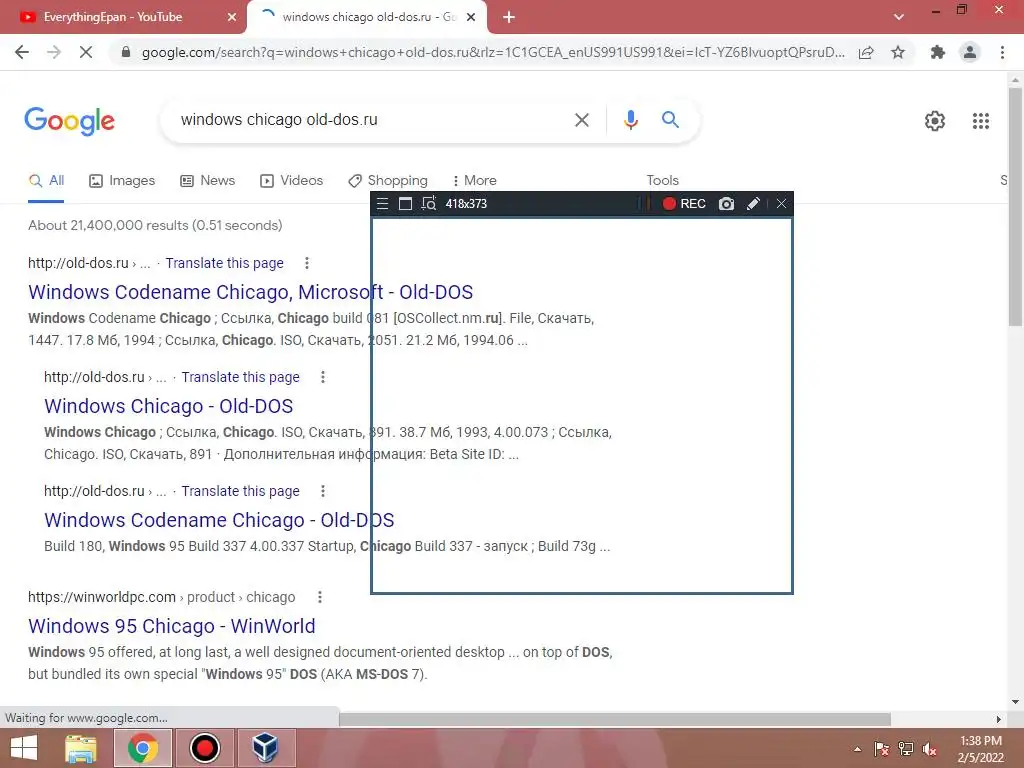Close the EverythingEpan YouTube tab

pos(232,17)
